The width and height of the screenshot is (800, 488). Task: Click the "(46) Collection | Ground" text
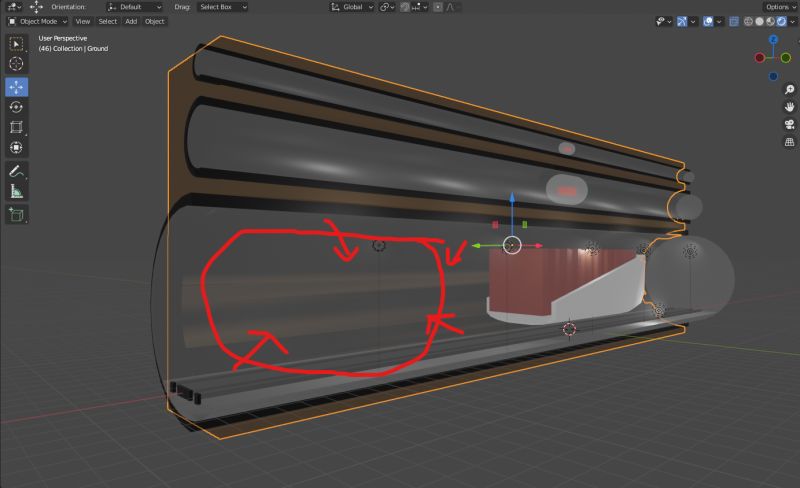pos(73,48)
